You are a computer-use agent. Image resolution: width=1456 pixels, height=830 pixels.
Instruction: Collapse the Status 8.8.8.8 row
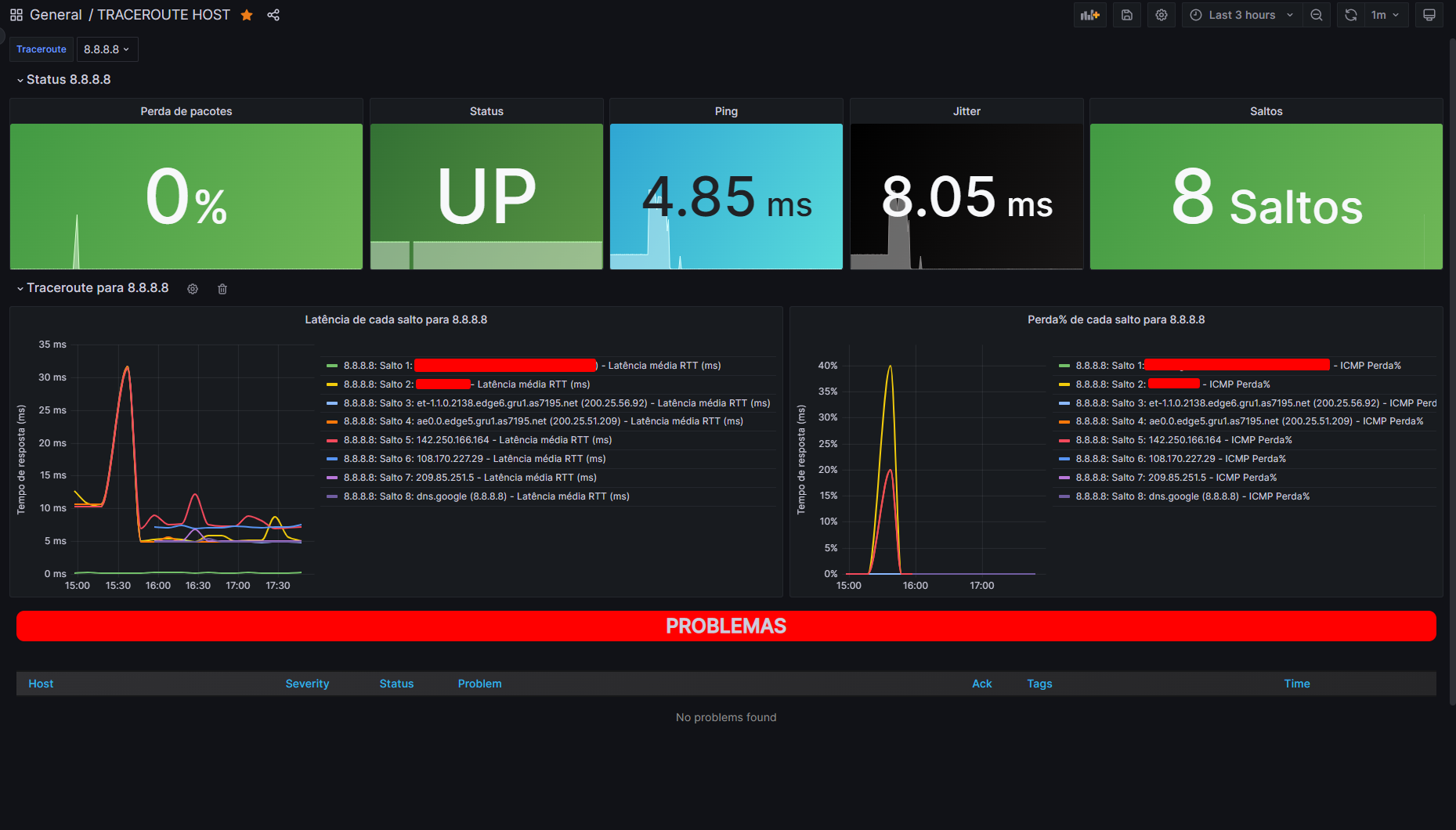pos(63,80)
